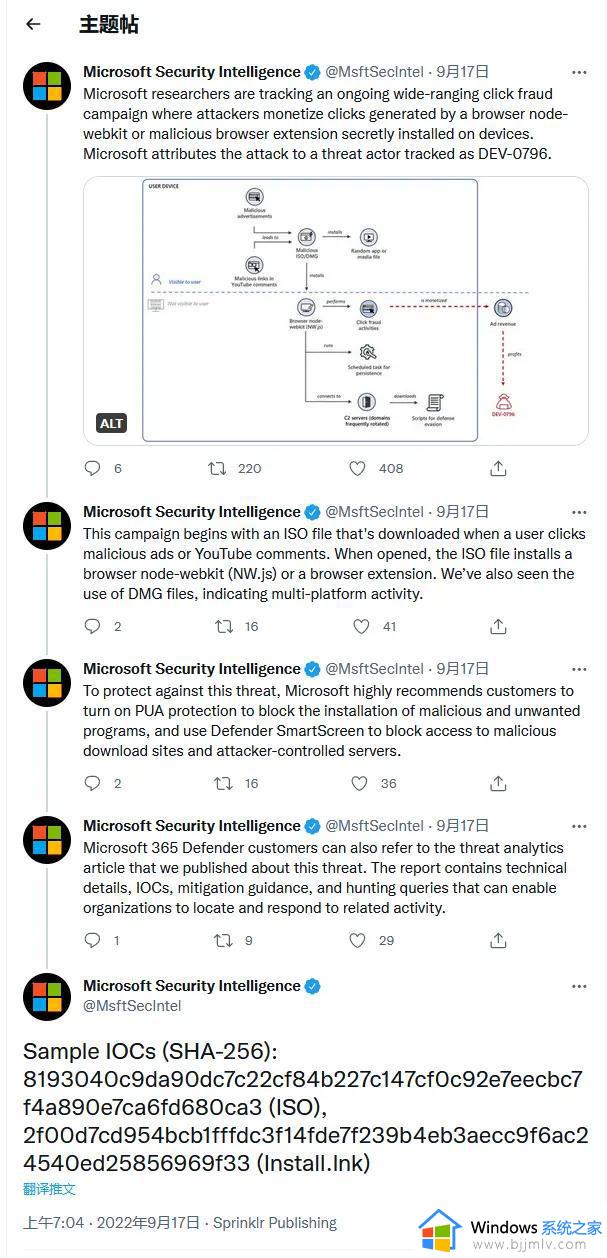Screen dimensions: 607x1258
Task: Reply to the first click fraud tweet
Action: (93, 468)
